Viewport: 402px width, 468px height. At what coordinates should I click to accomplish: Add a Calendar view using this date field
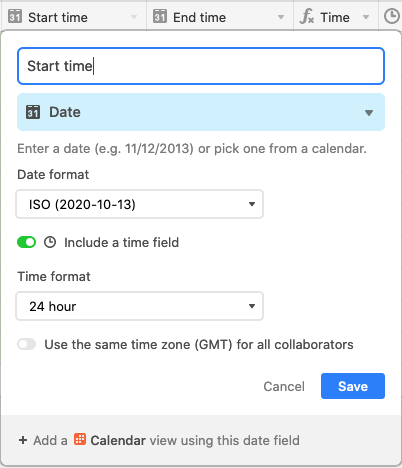[x=159, y=440]
